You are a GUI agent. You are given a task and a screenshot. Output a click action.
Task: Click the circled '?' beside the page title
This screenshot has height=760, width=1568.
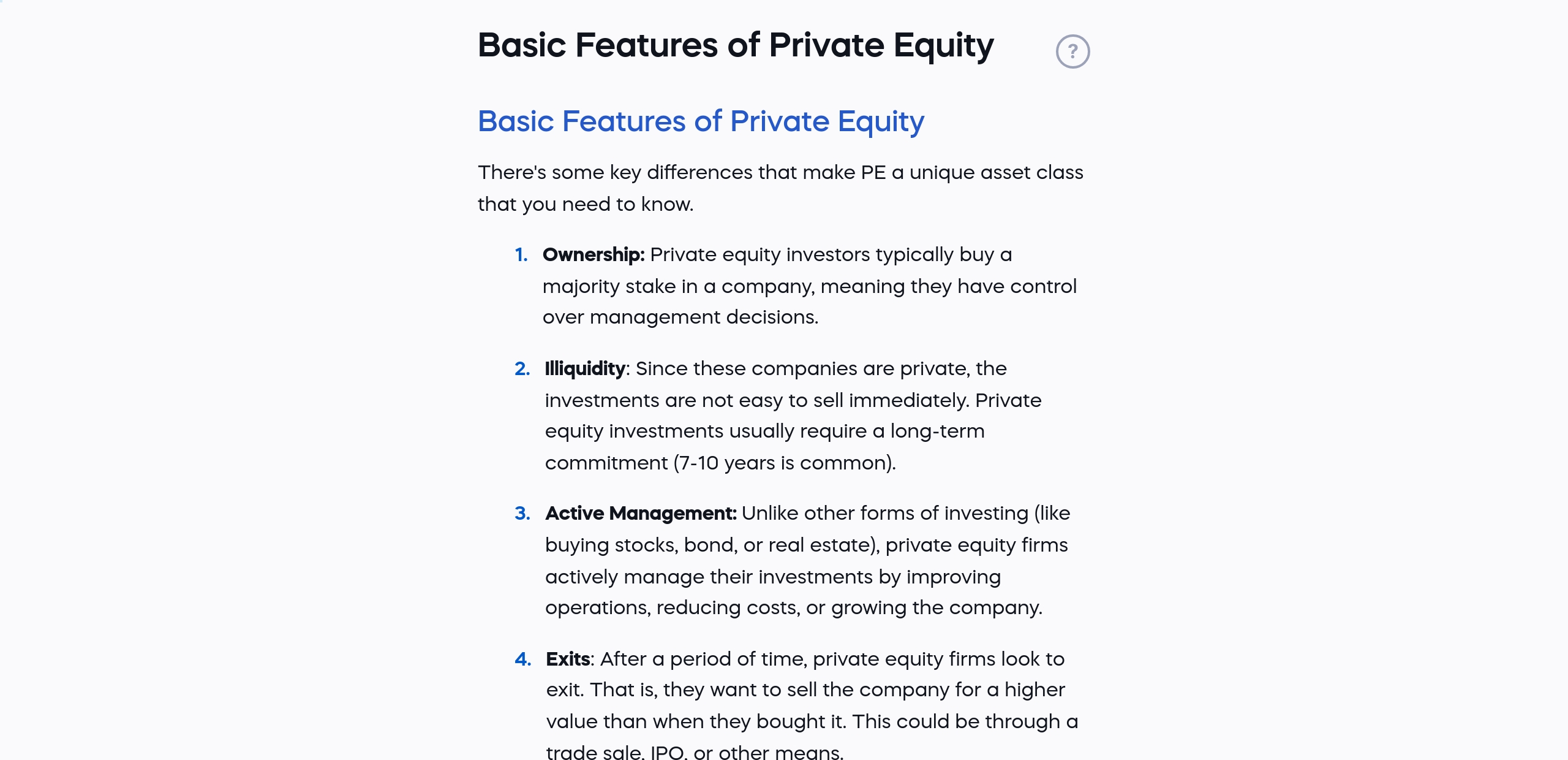click(1074, 51)
